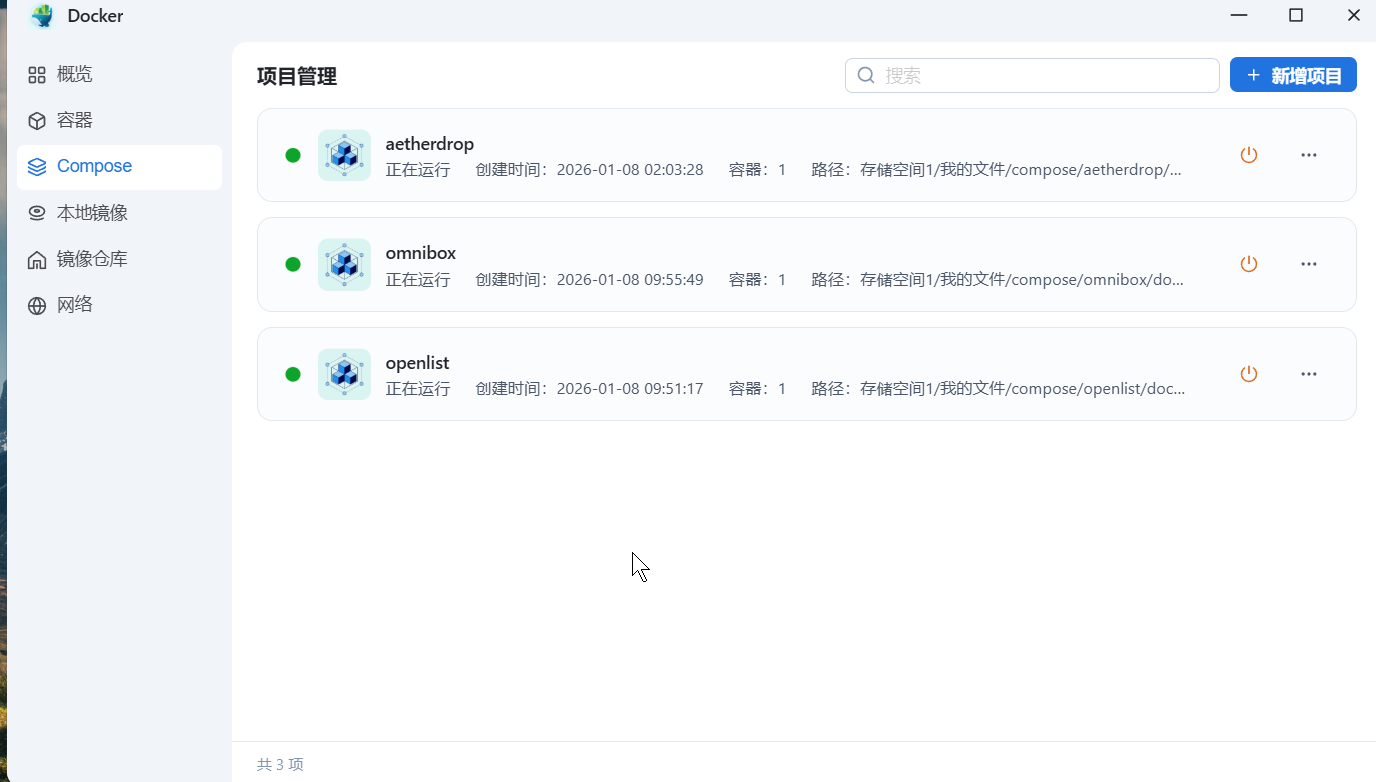Image resolution: width=1376 pixels, height=782 pixels.
Task: Open more options for omnibox project
Action: tap(1309, 264)
